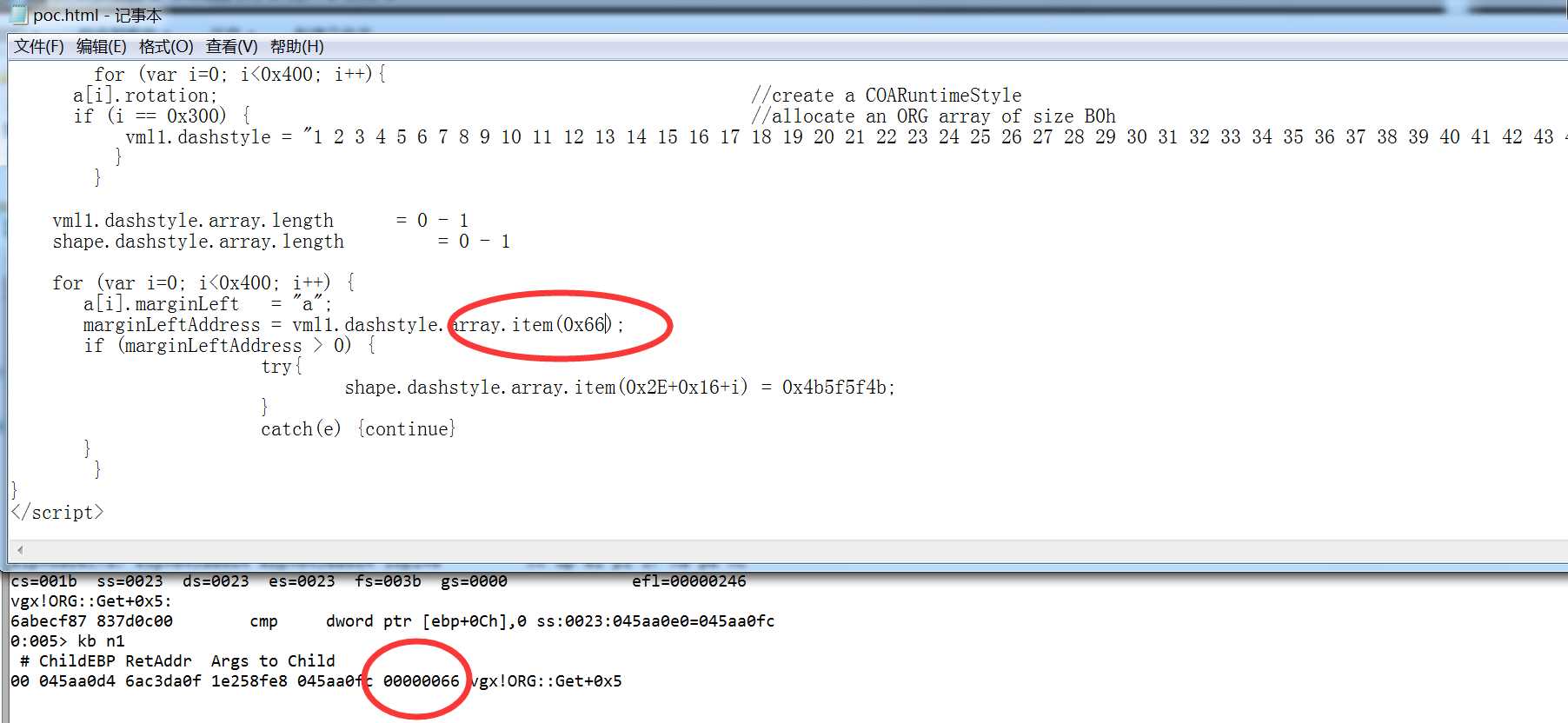Click comment '//allocate an ORG array of size B0h'
Viewport: 1568px width, 723px height.
(x=933, y=116)
